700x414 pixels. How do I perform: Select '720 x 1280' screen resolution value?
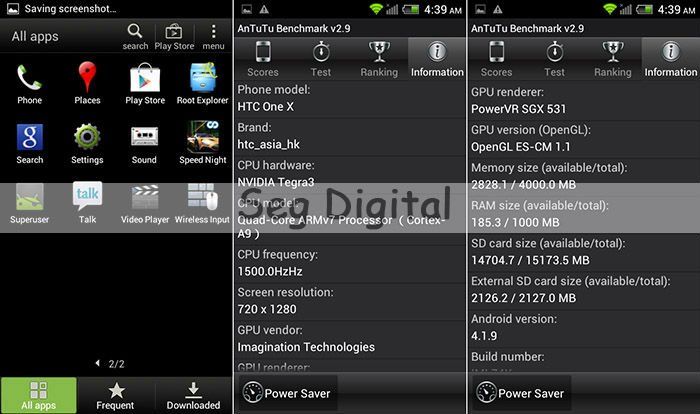pyautogui.click(x=267, y=309)
